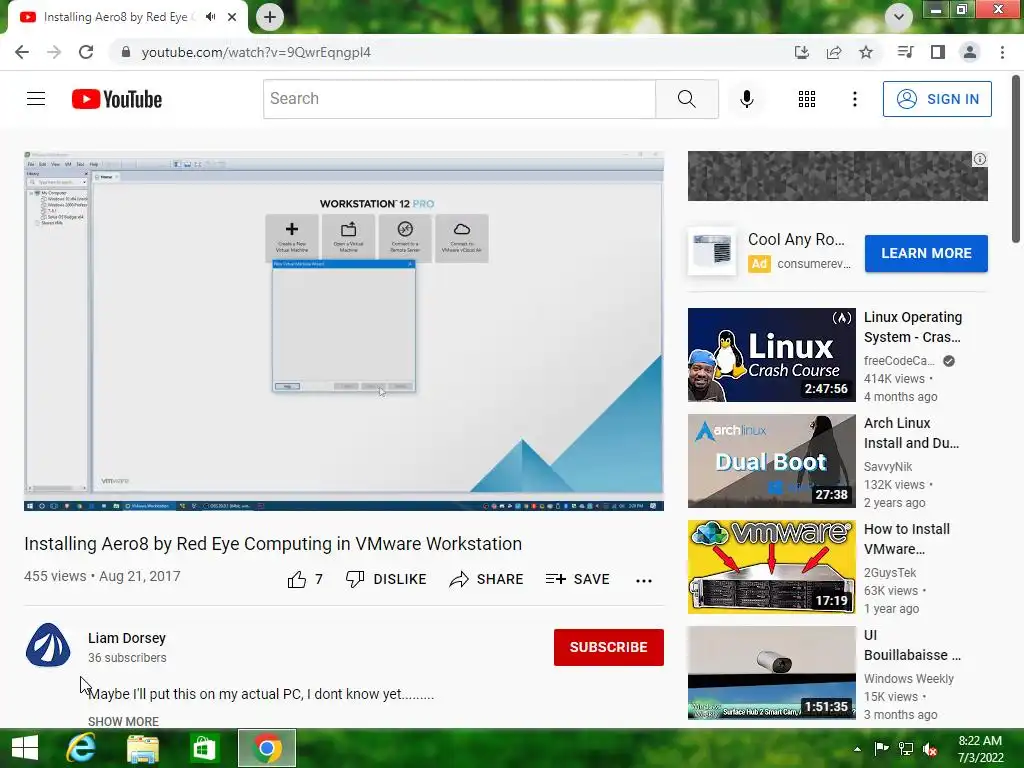1024x768 pixels.
Task: Open How to Install VMware thumbnail
Action: click(771, 567)
